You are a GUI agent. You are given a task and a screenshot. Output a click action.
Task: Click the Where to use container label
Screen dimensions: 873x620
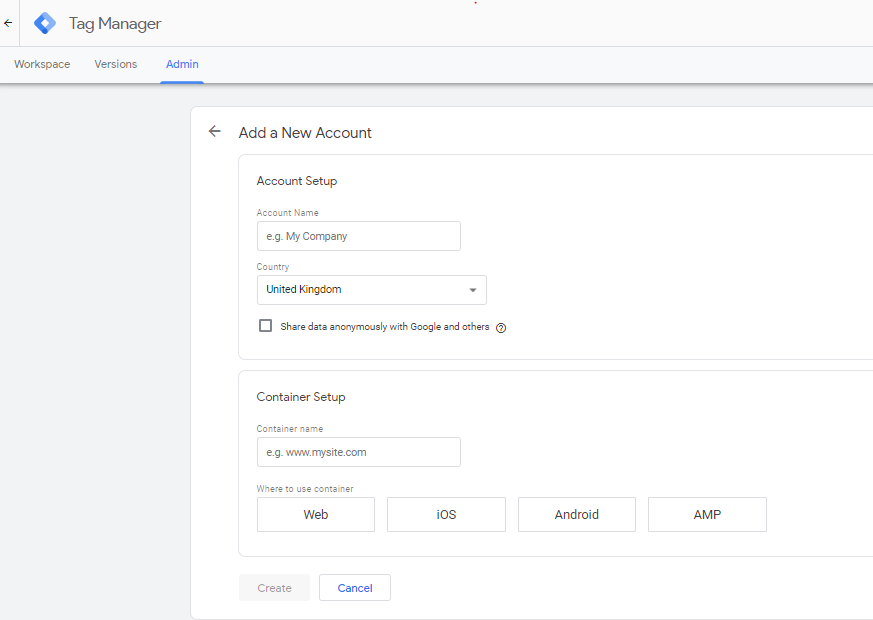point(305,489)
